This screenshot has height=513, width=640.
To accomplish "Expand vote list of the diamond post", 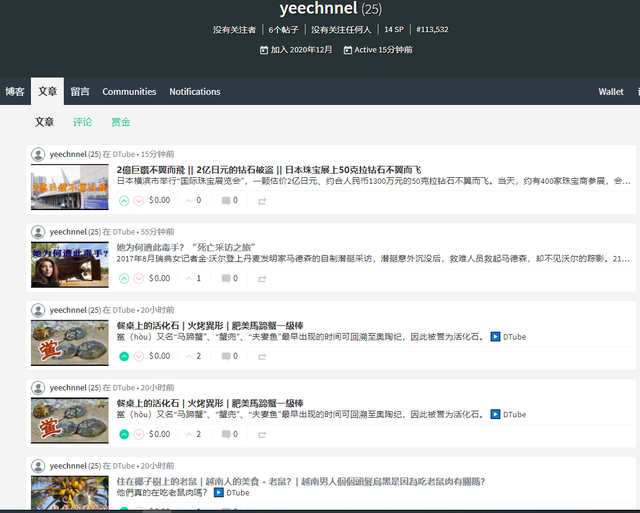I will point(193,200).
